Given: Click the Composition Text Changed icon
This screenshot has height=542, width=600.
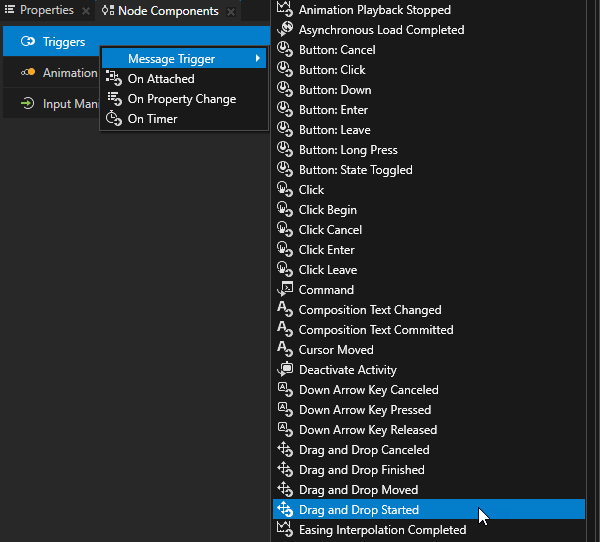Looking at the screenshot, I should pyautogui.click(x=285, y=309).
